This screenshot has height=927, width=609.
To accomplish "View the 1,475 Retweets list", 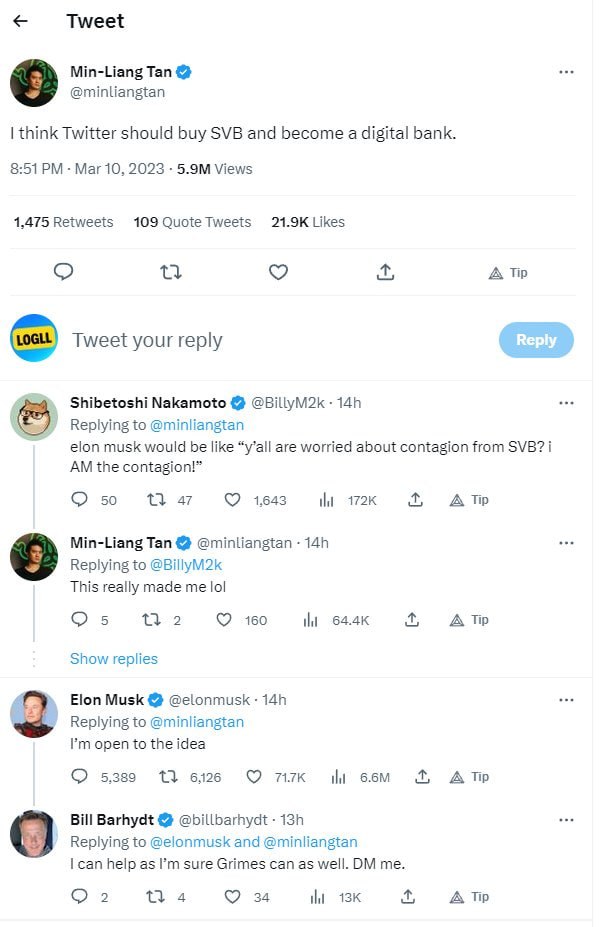I will tap(63, 222).
